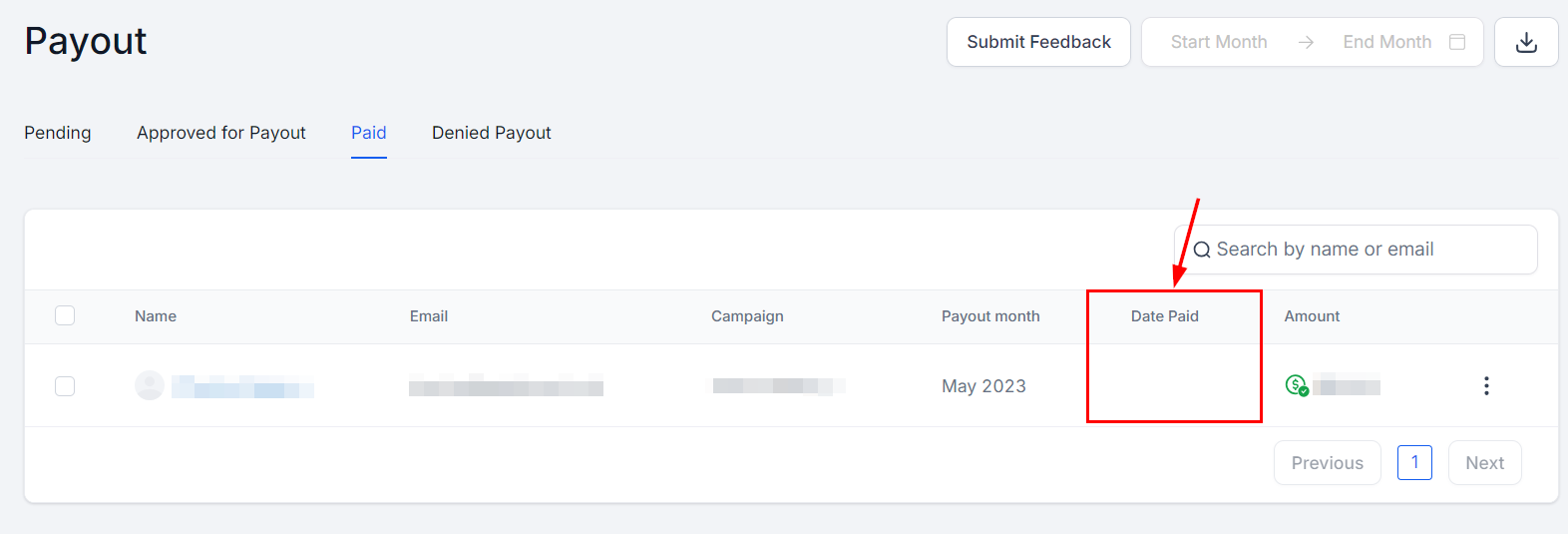Click the search magnifier icon
The height and width of the screenshot is (534, 1568).
pyautogui.click(x=1202, y=250)
